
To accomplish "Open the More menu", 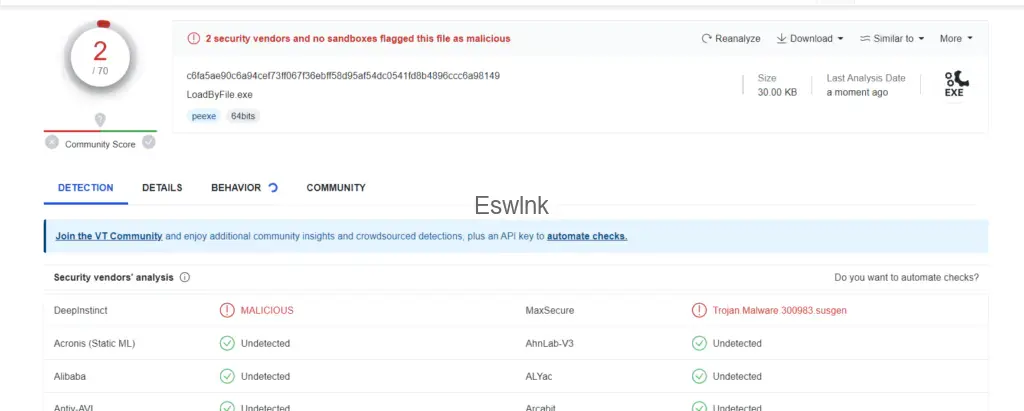I will (x=955, y=39).
